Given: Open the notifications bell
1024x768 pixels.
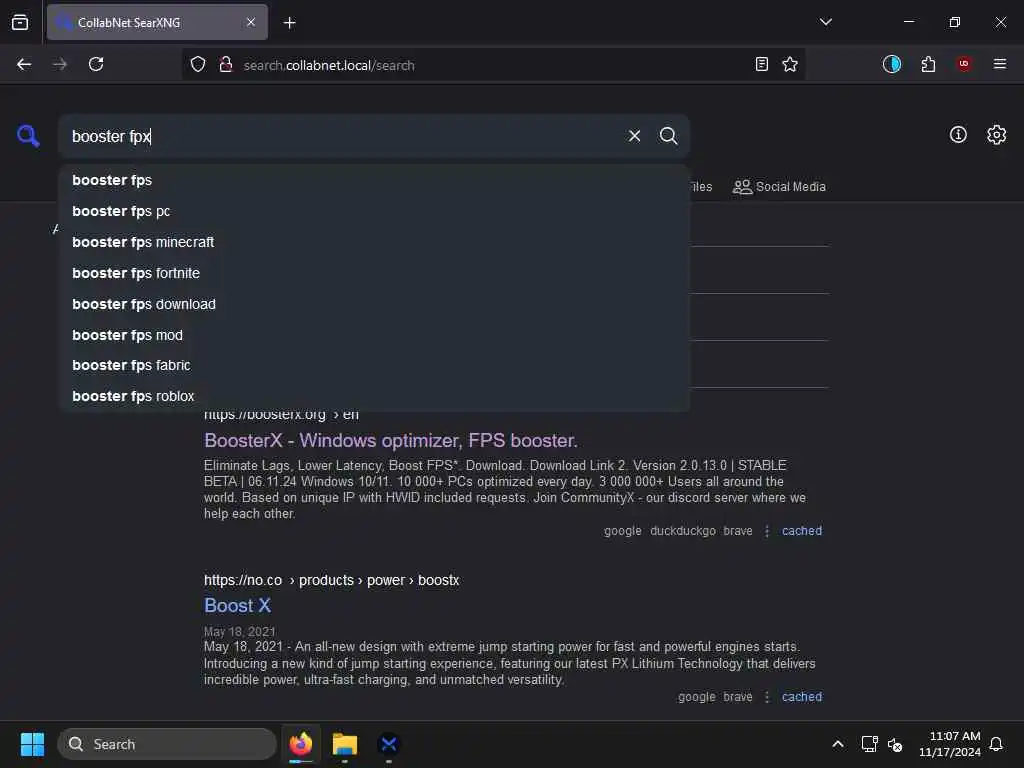Looking at the screenshot, I should click(996, 744).
